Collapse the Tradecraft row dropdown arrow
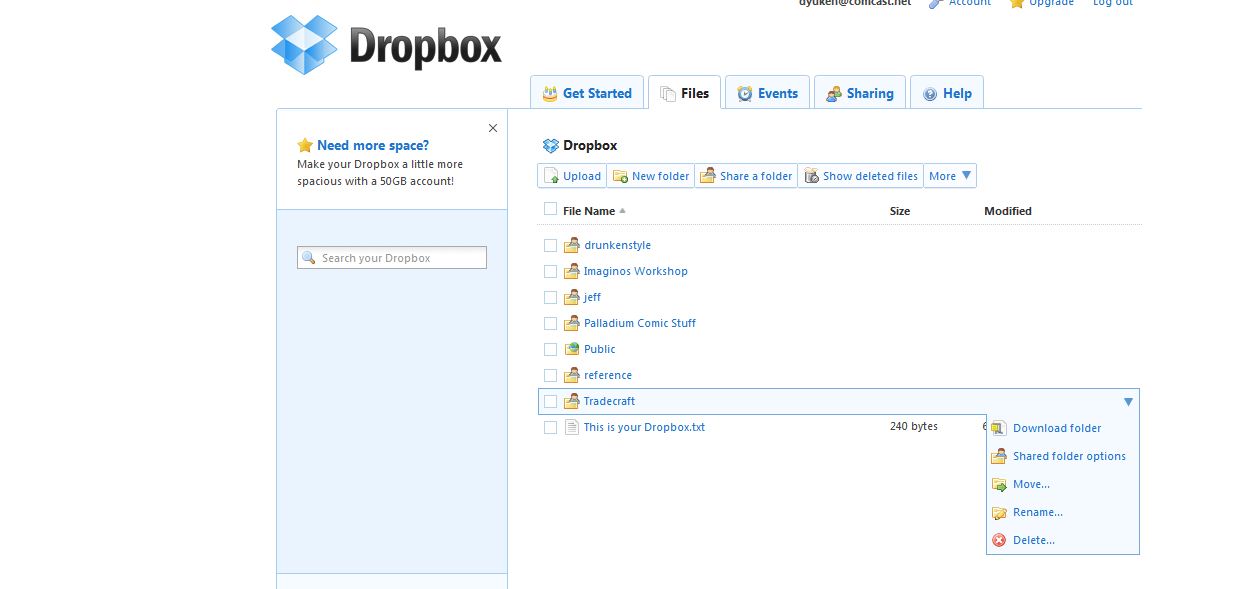 1128,402
